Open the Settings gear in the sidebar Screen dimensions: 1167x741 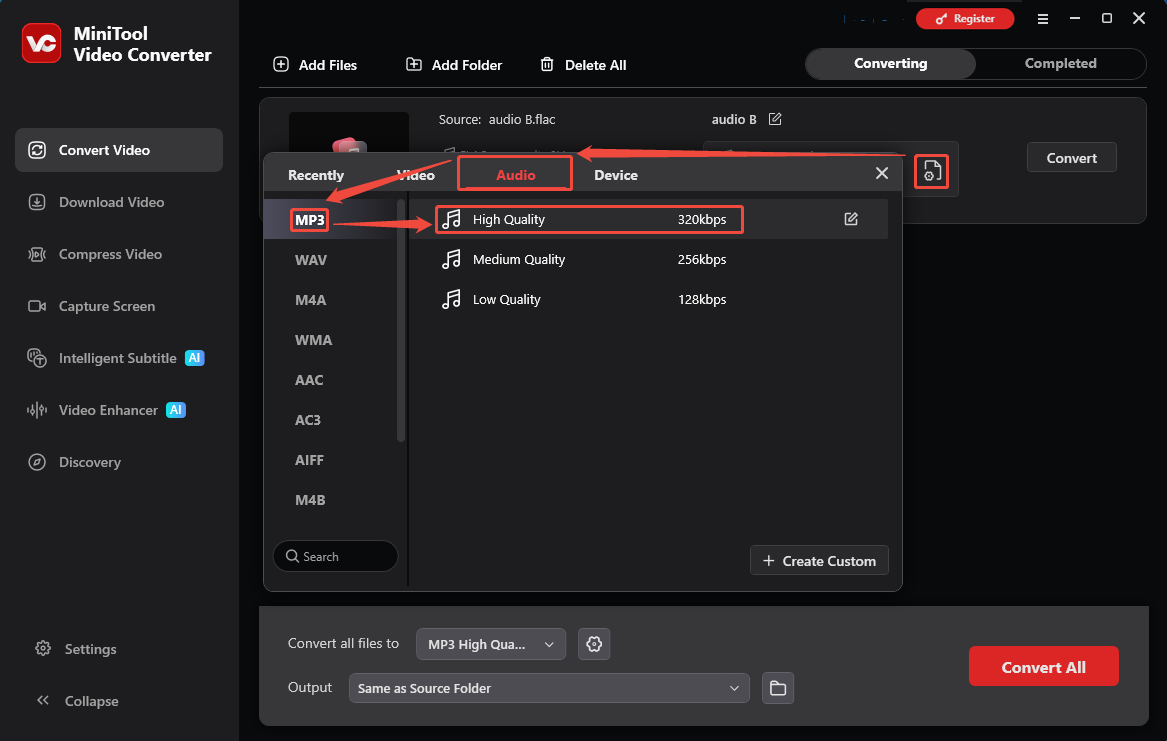point(43,649)
